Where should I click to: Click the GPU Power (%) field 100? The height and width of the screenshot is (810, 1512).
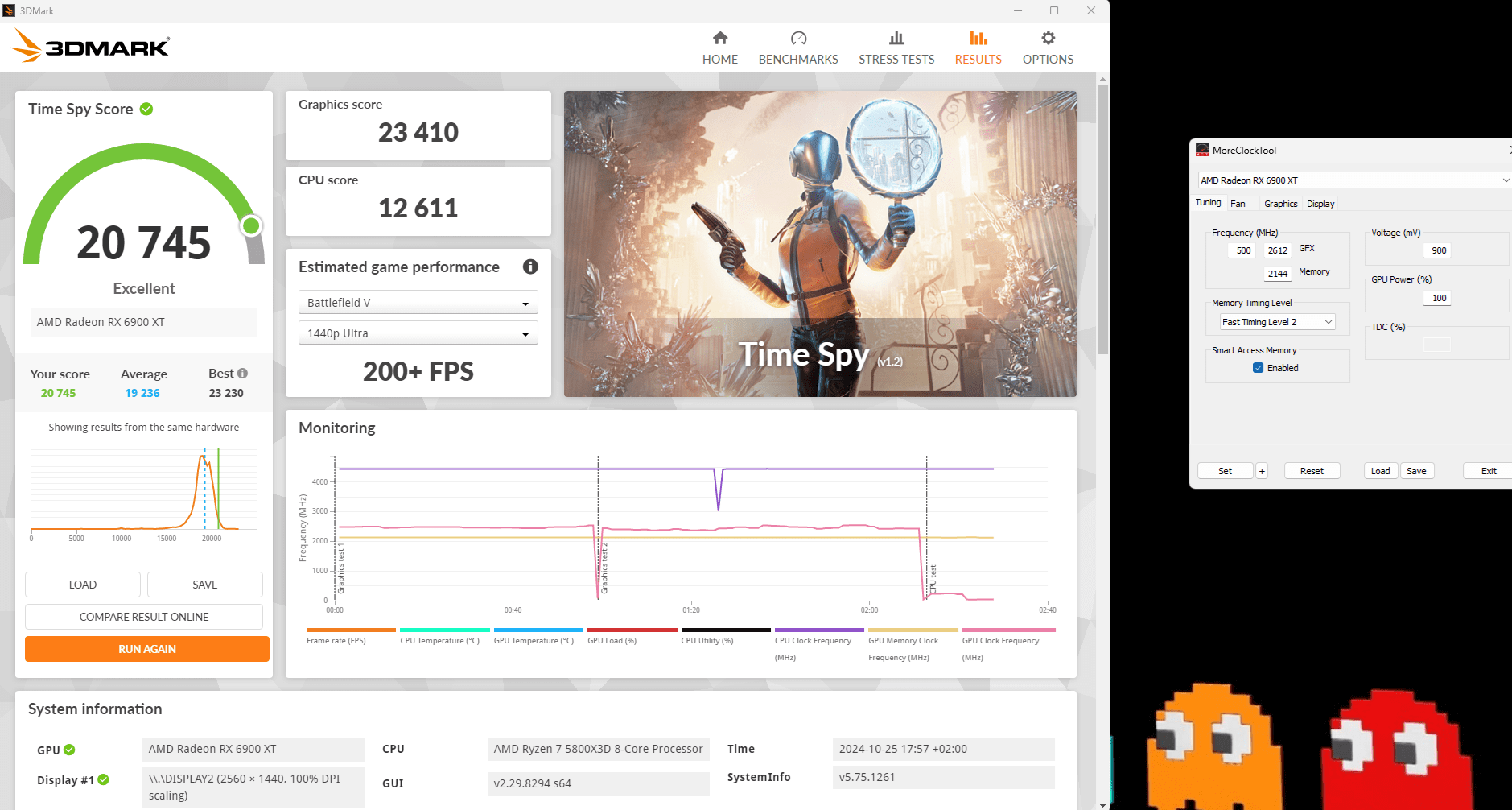(1436, 298)
